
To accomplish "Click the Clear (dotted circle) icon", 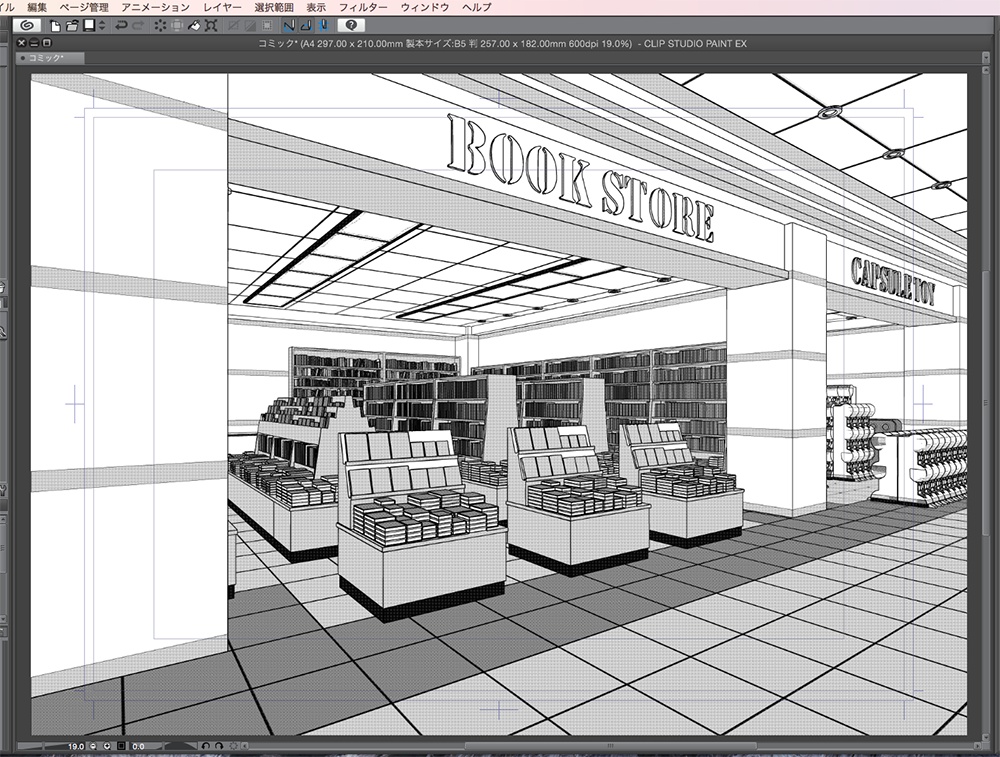I will 160,26.
